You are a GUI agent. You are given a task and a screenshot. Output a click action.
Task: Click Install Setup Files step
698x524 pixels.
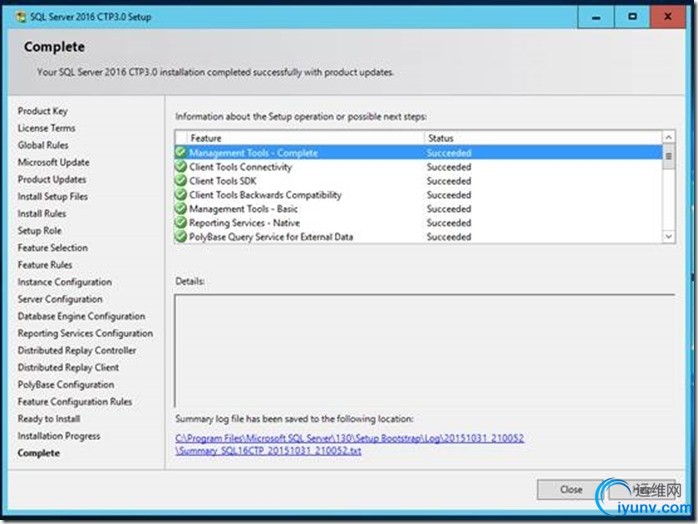click(53, 196)
